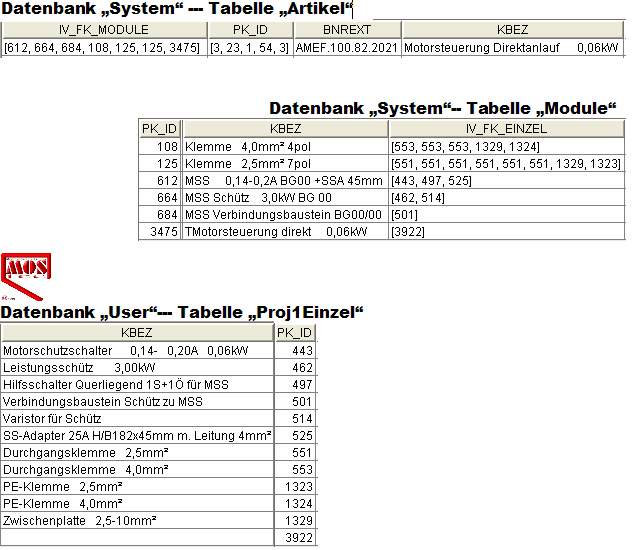The image size is (635, 550).
Task: Select the MSS Schütz 3,0kW row
Action: (x=285, y=197)
